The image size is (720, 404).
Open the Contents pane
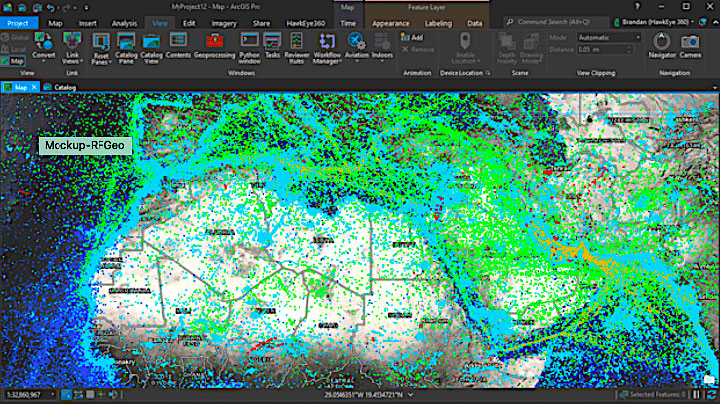(x=178, y=46)
